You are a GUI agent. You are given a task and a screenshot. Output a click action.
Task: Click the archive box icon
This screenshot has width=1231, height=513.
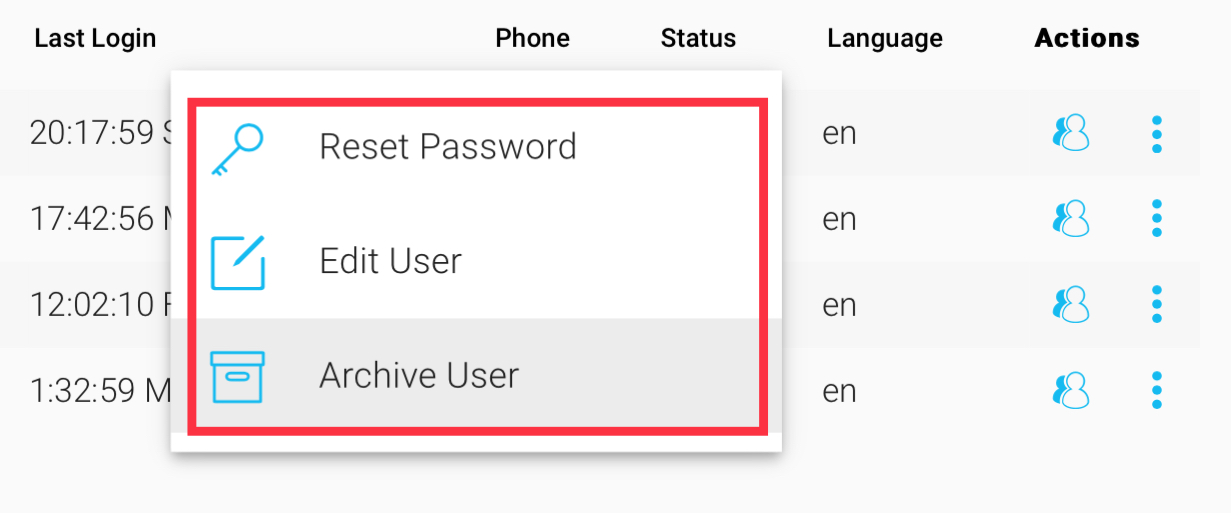pyautogui.click(x=238, y=376)
